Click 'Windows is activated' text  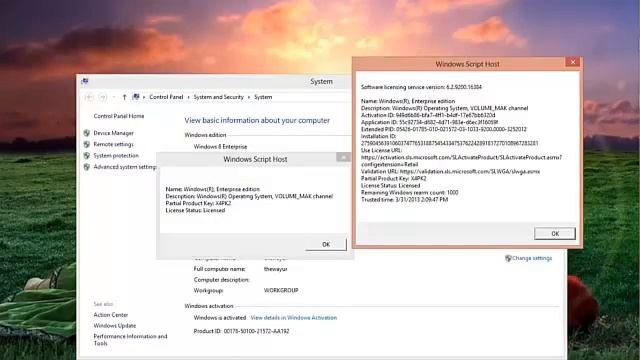(x=220, y=318)
